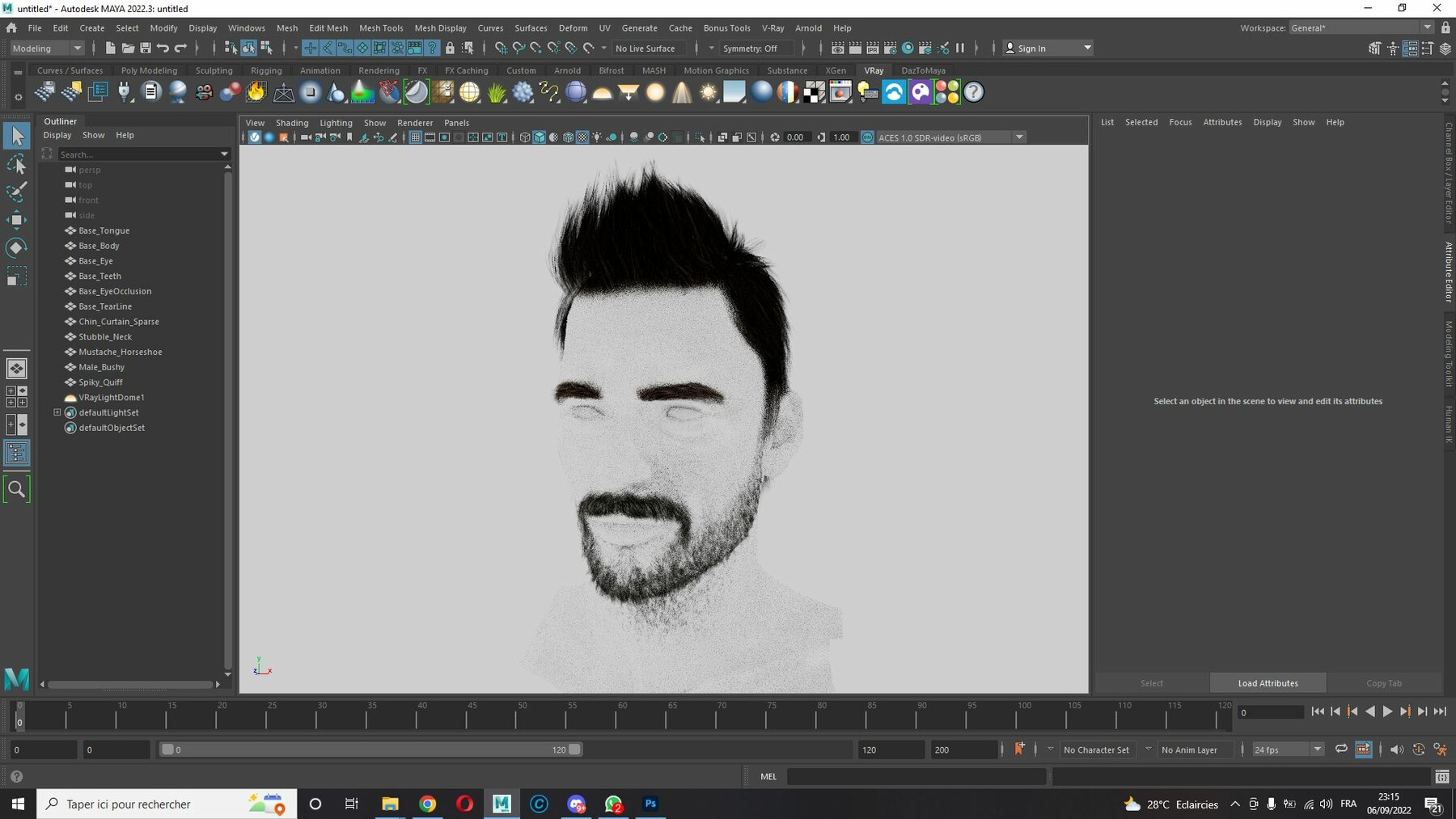Toggle wireframe display in viewport
The image size is (1456, 819).
point(525,137)
